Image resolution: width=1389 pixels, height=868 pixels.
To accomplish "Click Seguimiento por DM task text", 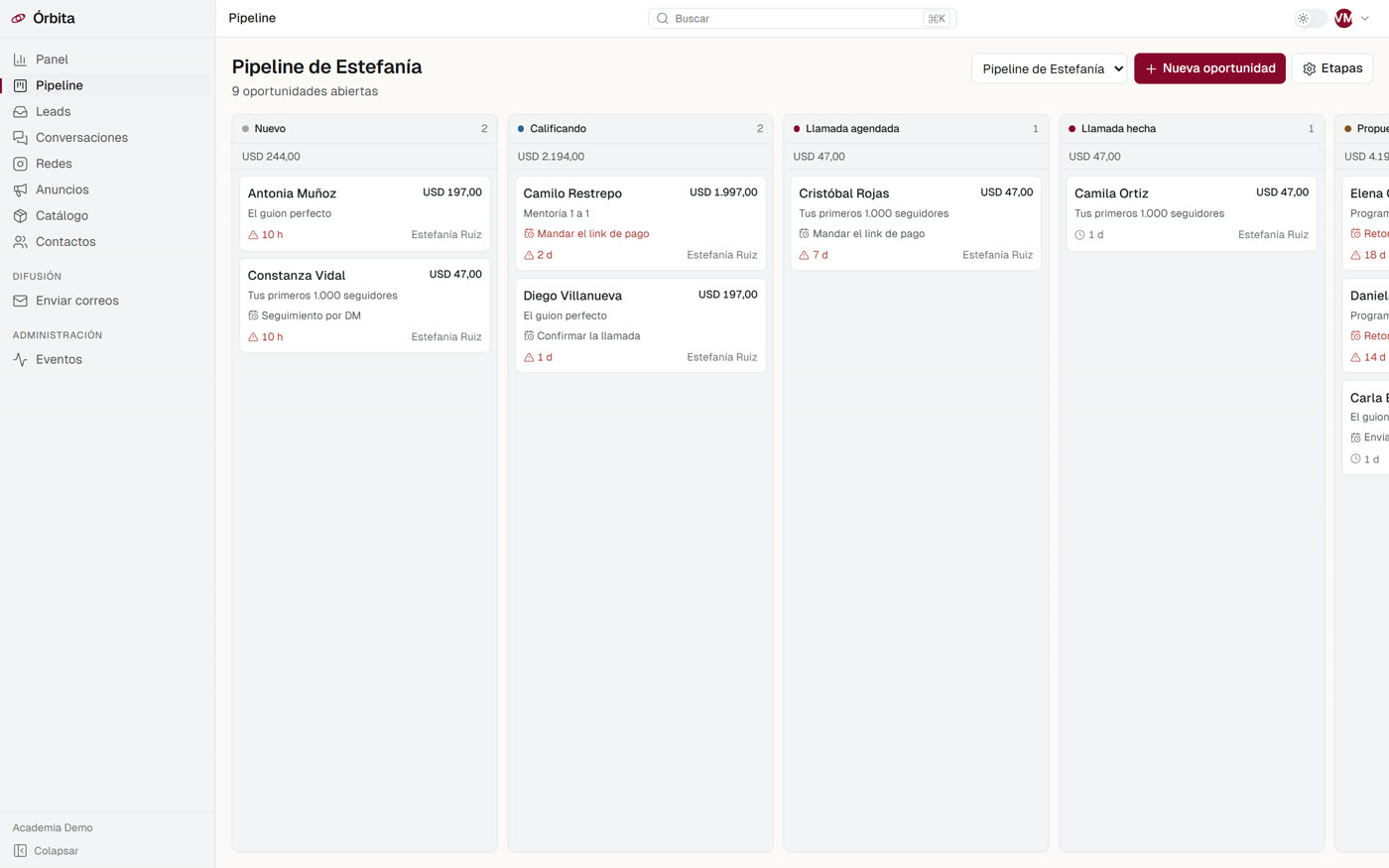I will (x=312, y=315).
